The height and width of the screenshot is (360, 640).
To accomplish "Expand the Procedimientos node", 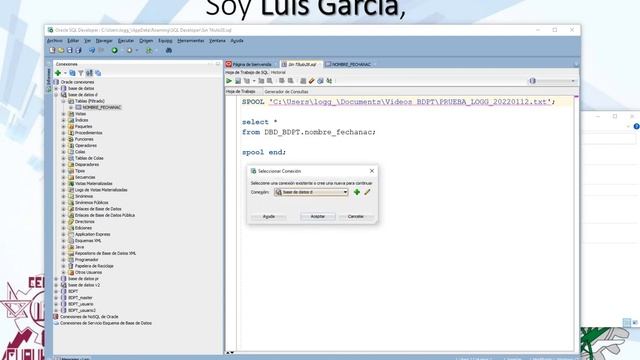I will 64,133.
